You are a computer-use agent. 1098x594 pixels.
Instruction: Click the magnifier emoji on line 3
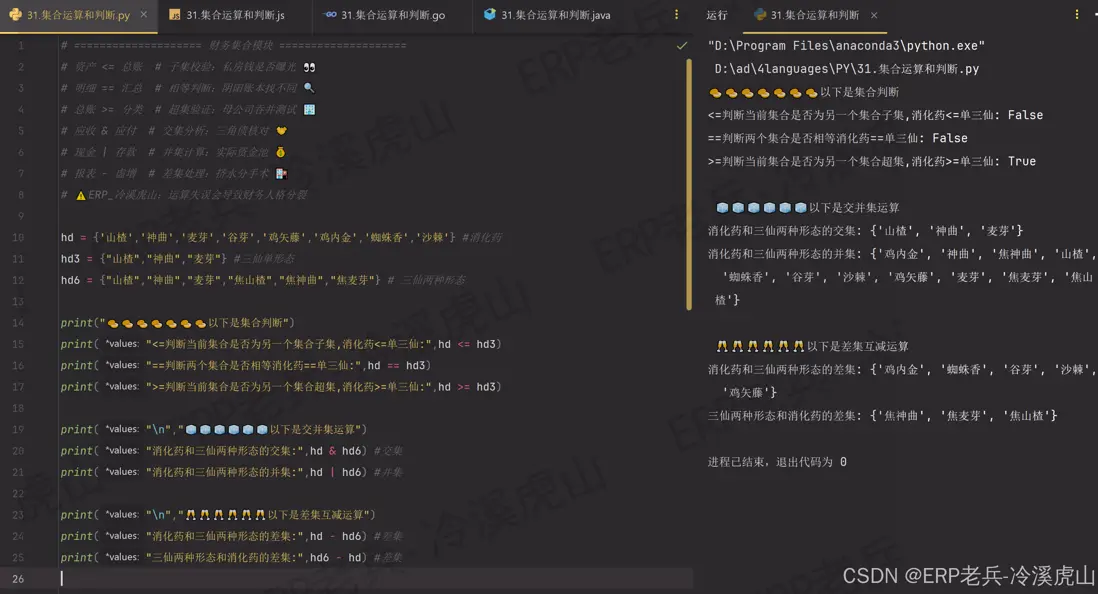[309, 88]
